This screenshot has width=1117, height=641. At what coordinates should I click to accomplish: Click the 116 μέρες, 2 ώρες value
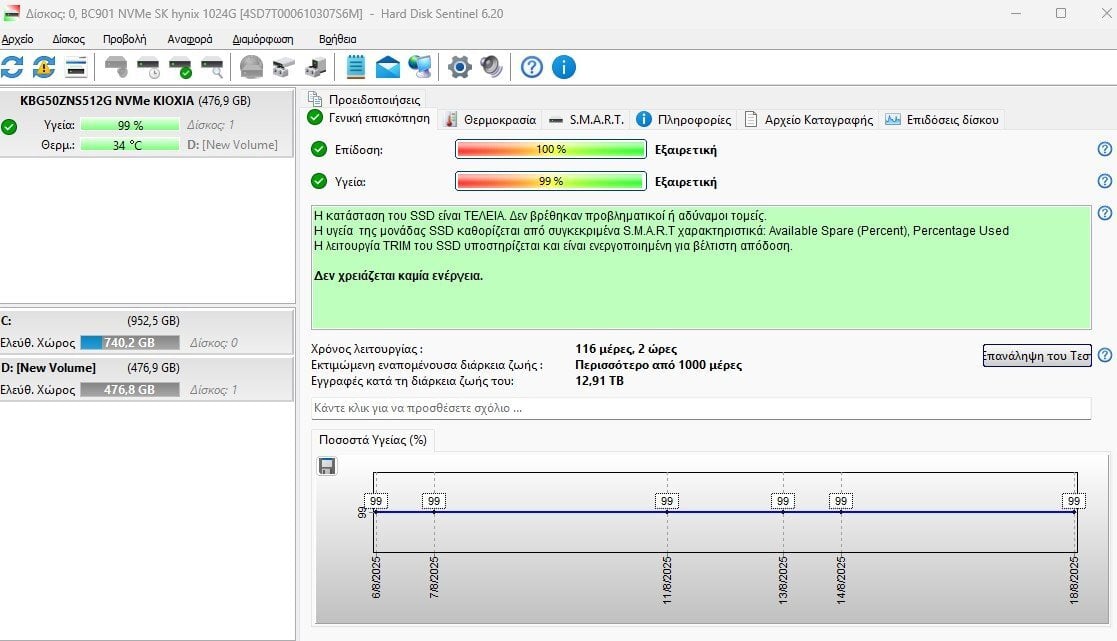pyautogui.click(x=626, y=349)
